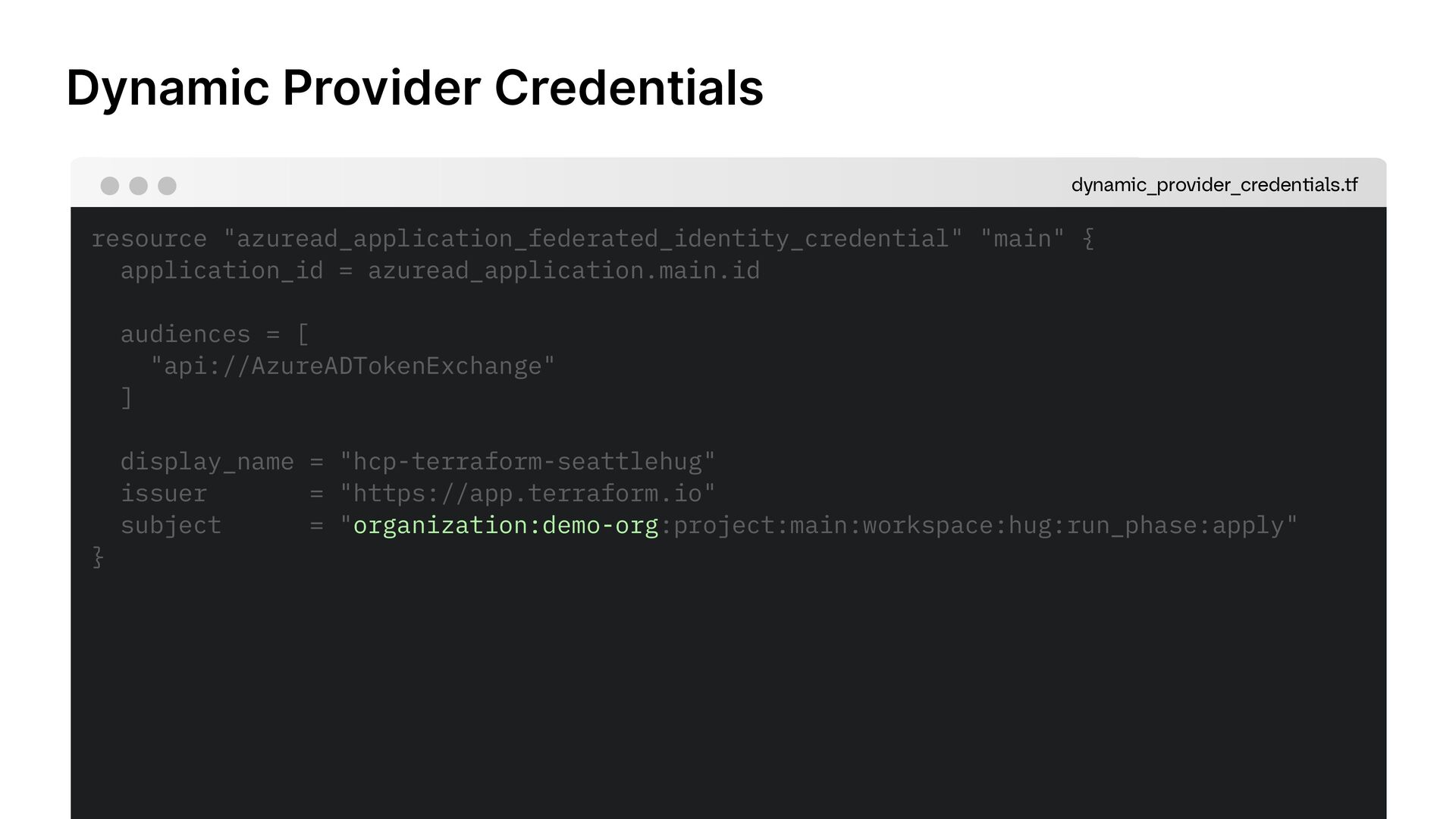The height and width of the screenshot is (819, 1456).
Task: Click the subject attribute name
Action: coord(171,525)
